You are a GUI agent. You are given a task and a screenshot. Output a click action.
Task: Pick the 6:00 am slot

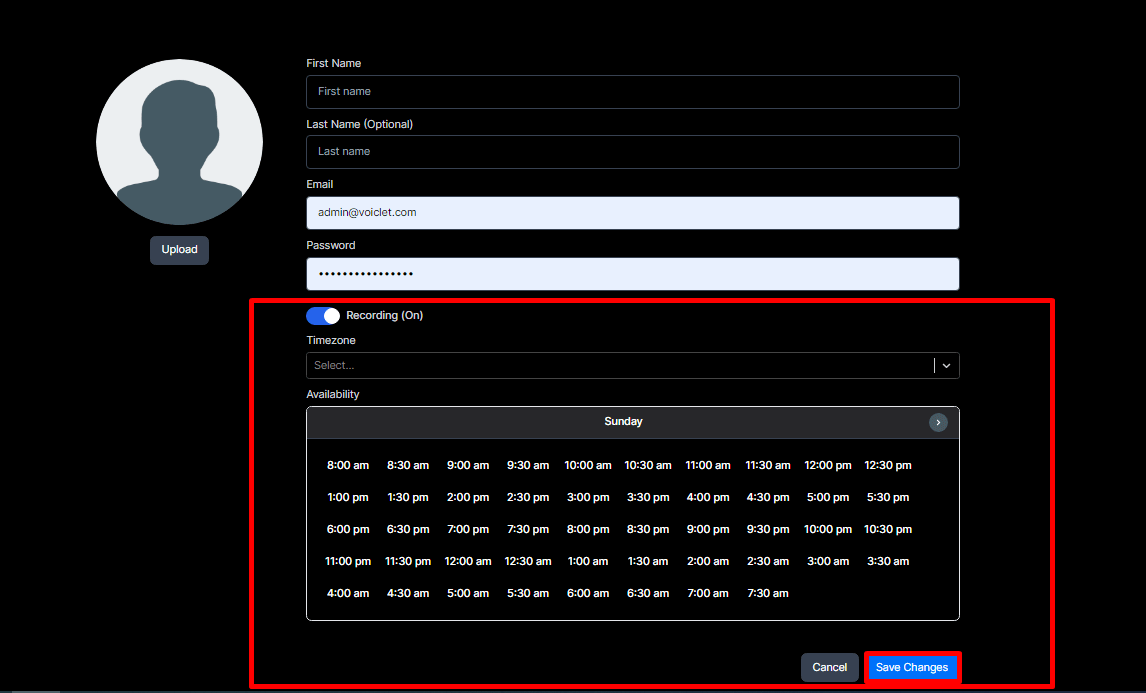pos(588,594)
